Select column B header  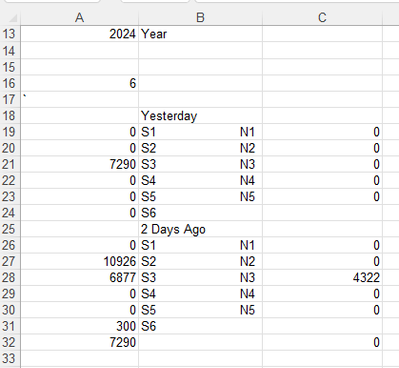coord(200,18)
